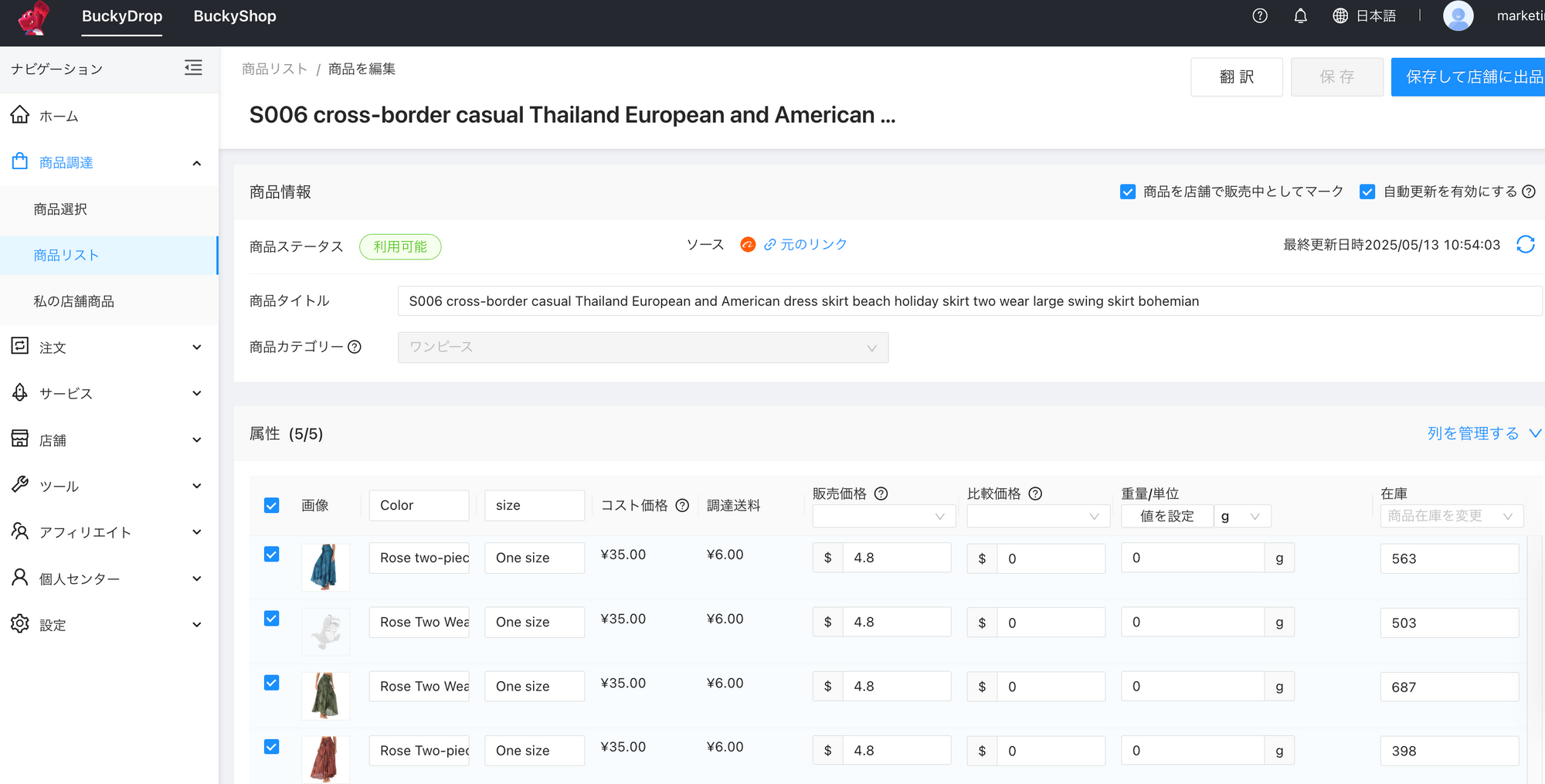
Task: Expand the サービス sidebar section
Action: (x=197, y=393)
